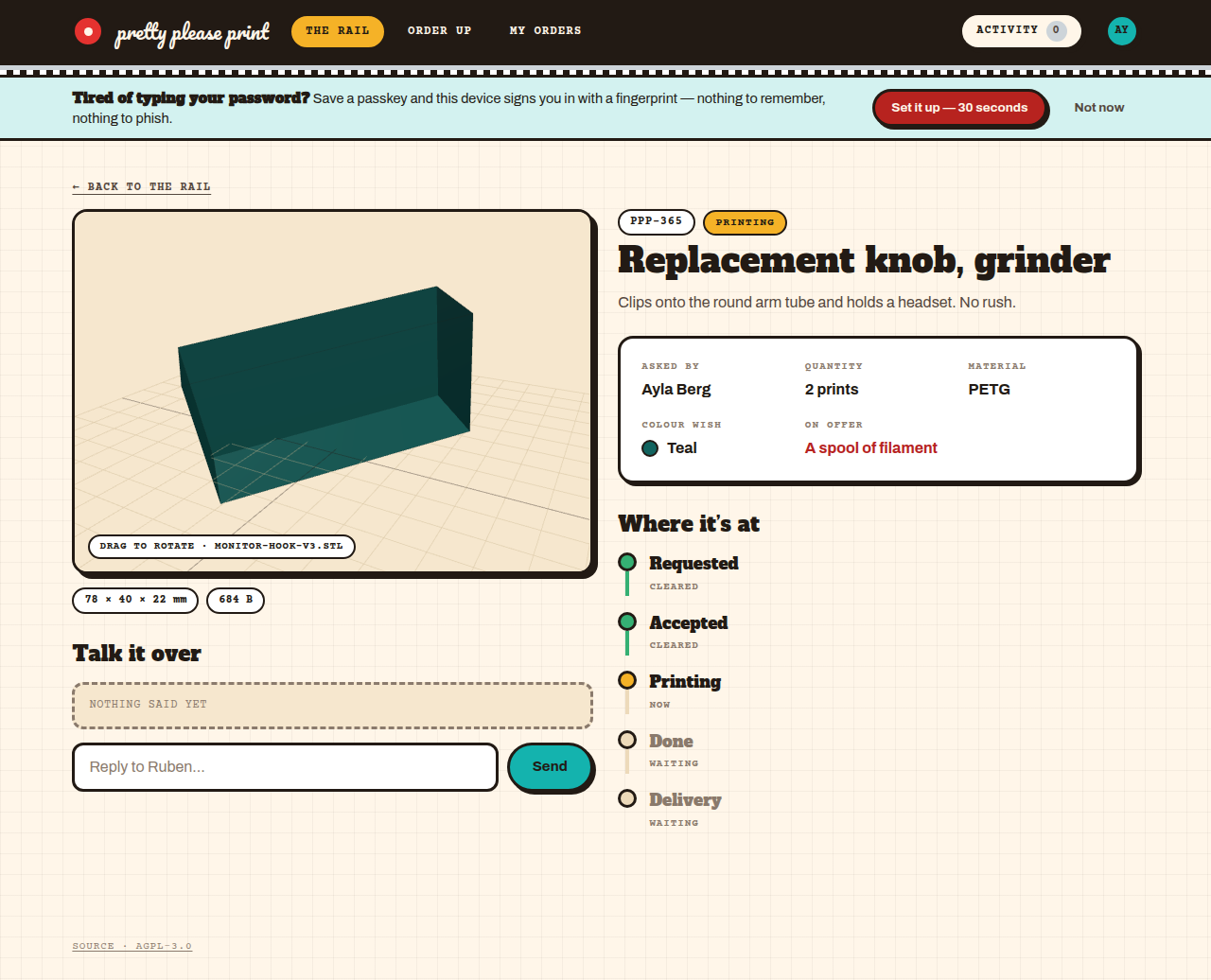This screenshot has width=1211, height=980.
Task: Dismiss passkey banner with Not now
Action: coord(1099,108)
